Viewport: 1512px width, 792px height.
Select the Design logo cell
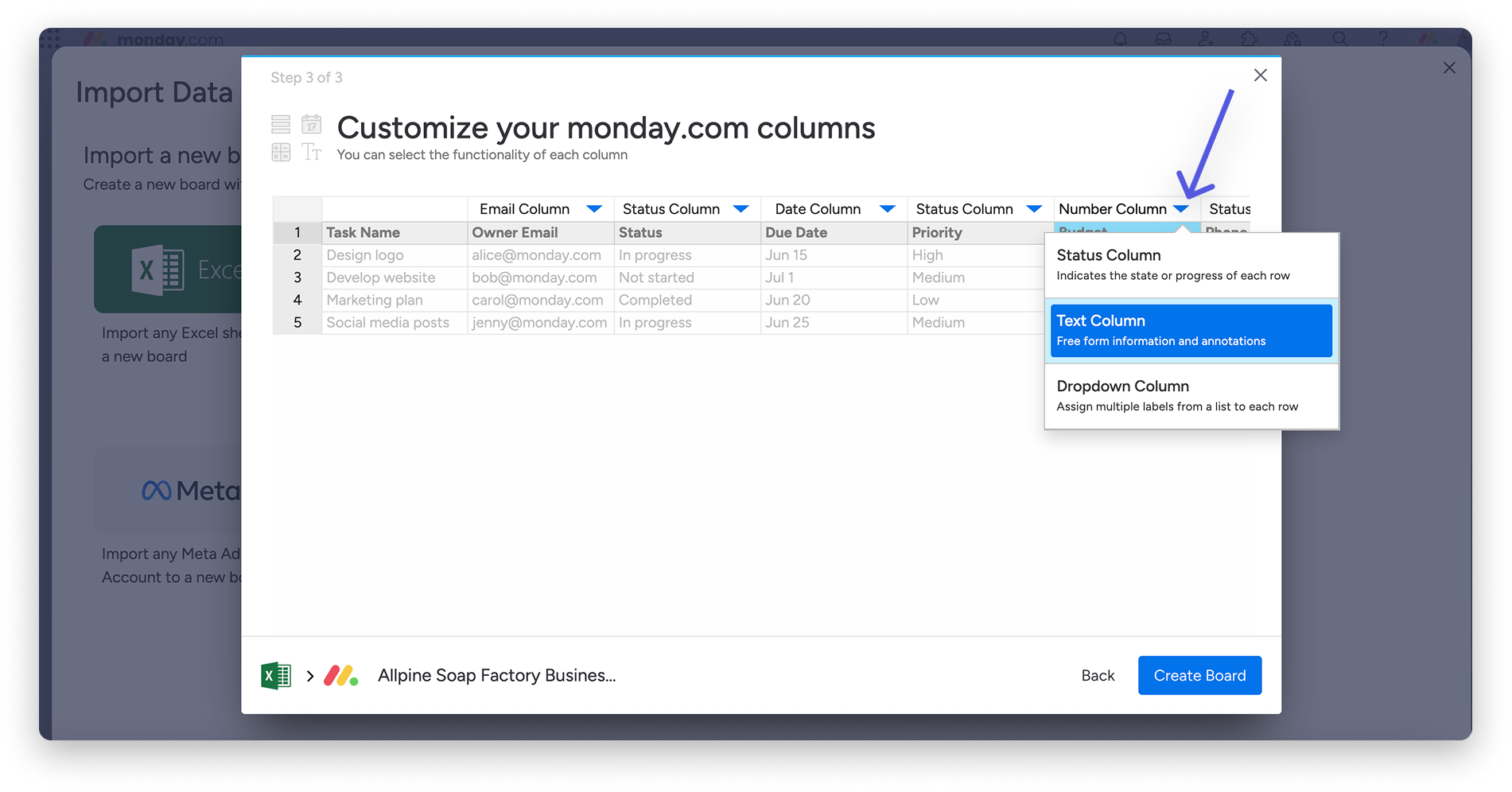pyautogui.click(x=395, y=255)
